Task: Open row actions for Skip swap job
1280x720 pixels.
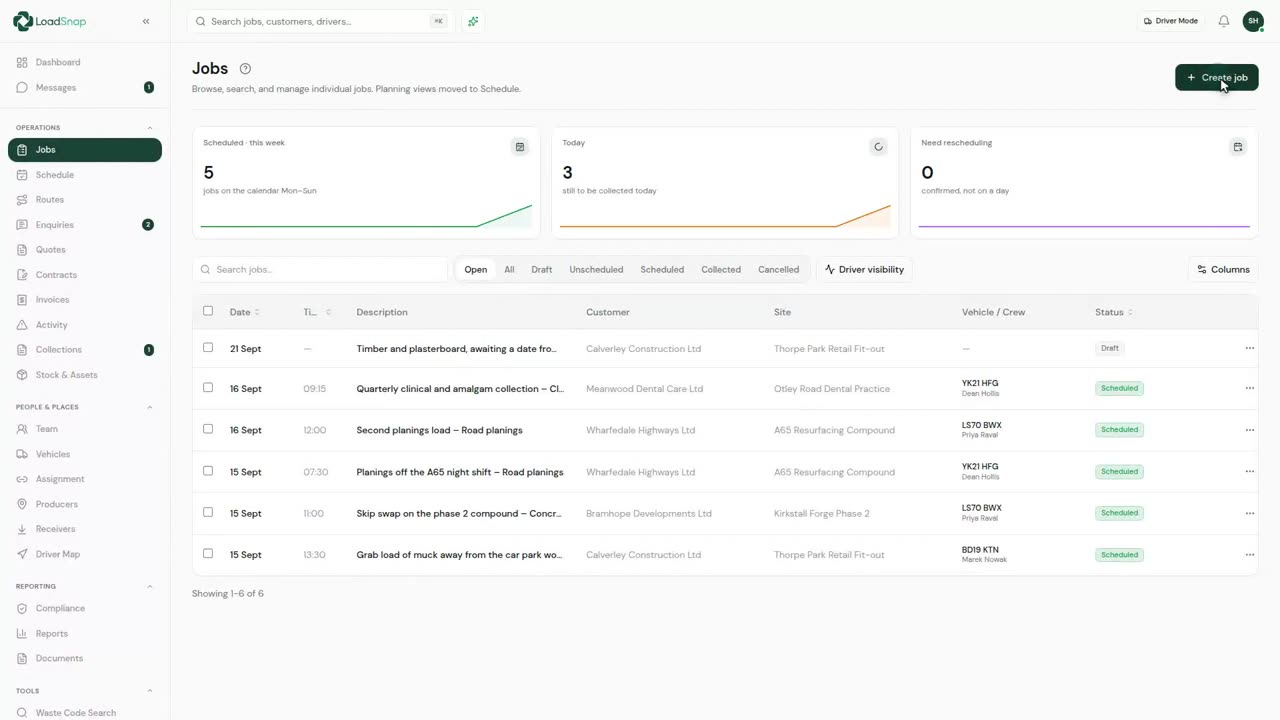Action: pos(1249,513)
